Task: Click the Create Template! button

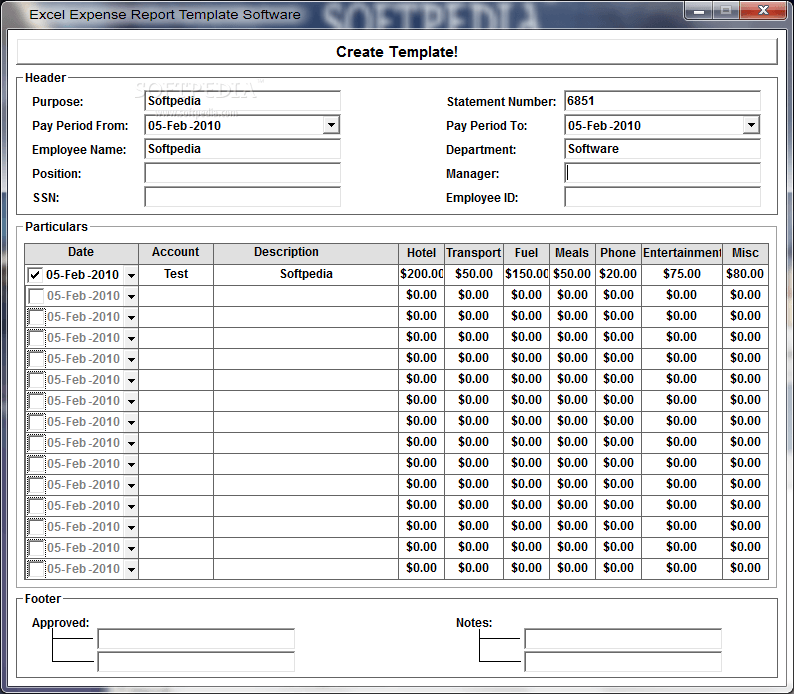Action: click(397, 52)
